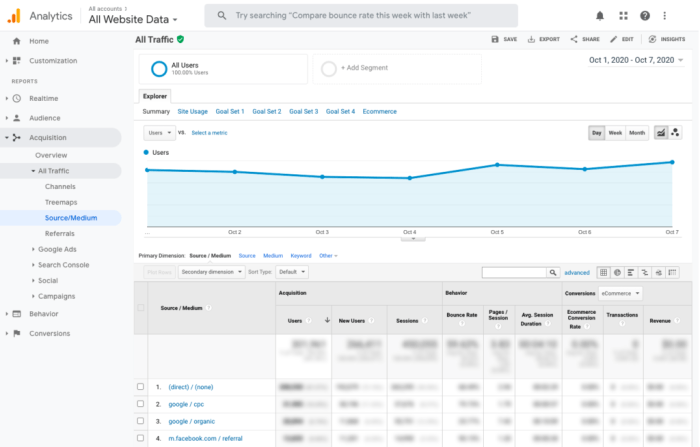Open the Goal Set 2 tab
This screenshot has width=700, height=447.
coord(267,112)
